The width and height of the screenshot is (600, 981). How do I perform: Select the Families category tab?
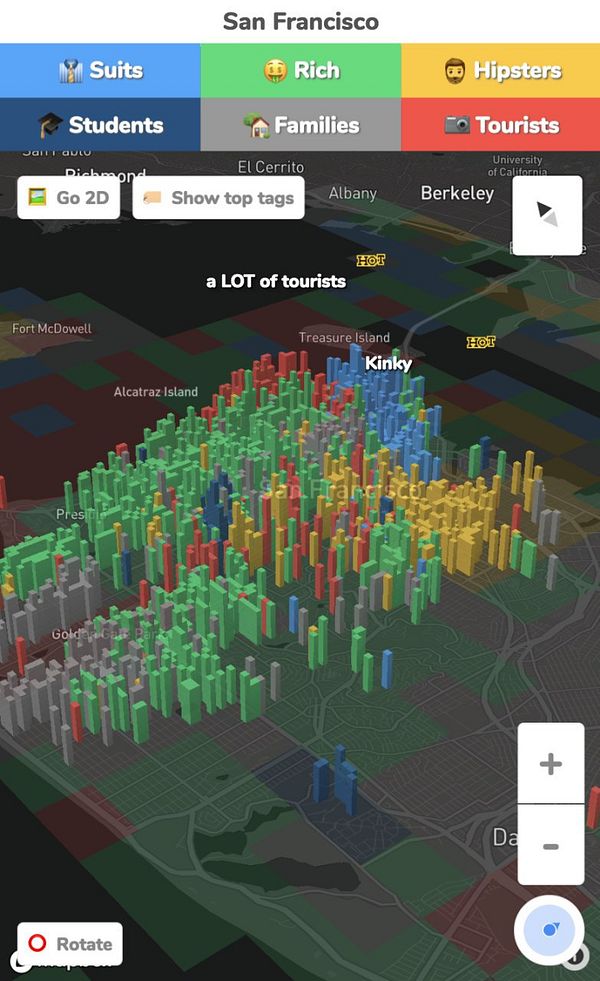pyautogui.click(x=300, y=125)
